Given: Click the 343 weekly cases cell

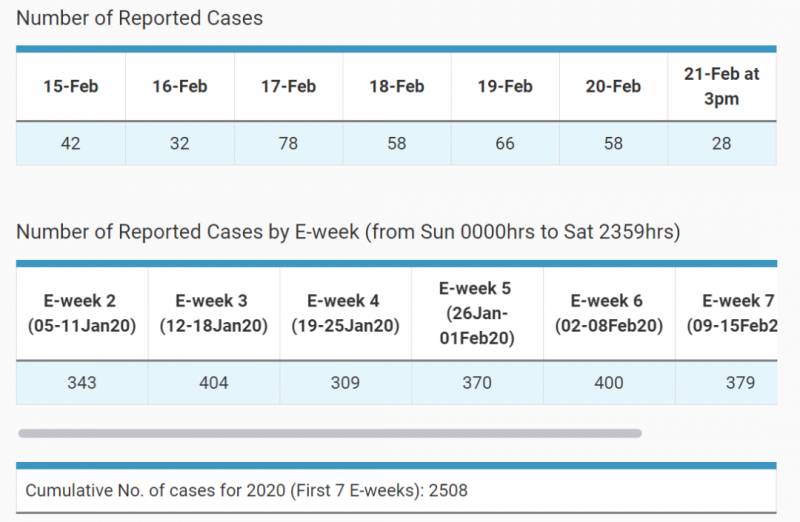Looking at the screenshot, I should coord(82,383).
